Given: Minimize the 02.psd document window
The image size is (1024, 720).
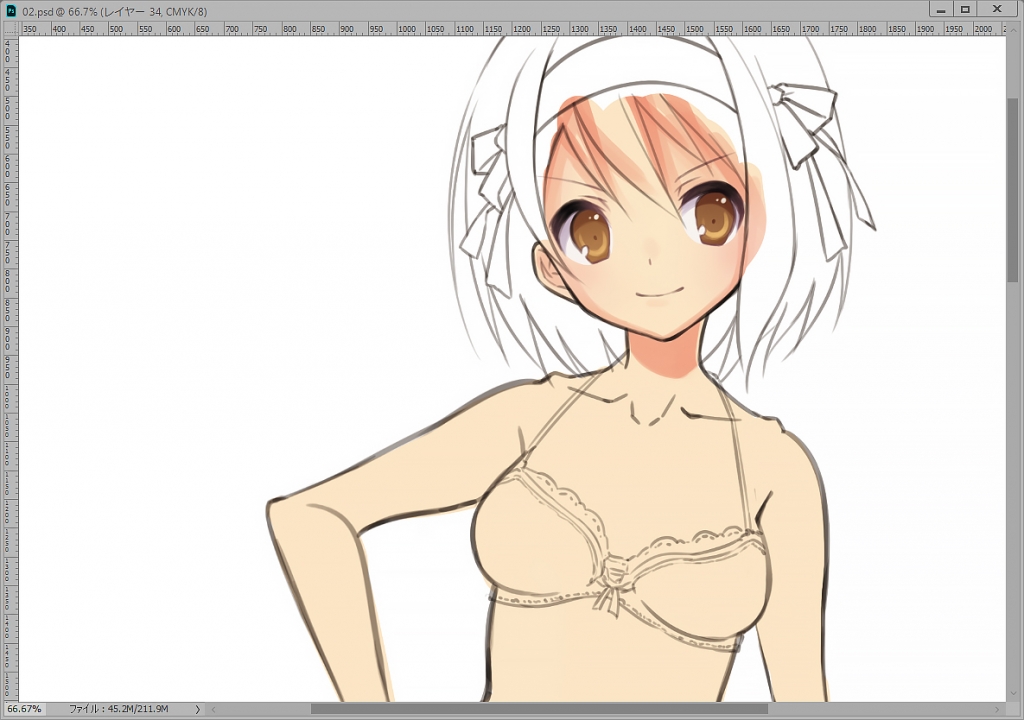Looking at the screenshot, I should coord(940,9).
